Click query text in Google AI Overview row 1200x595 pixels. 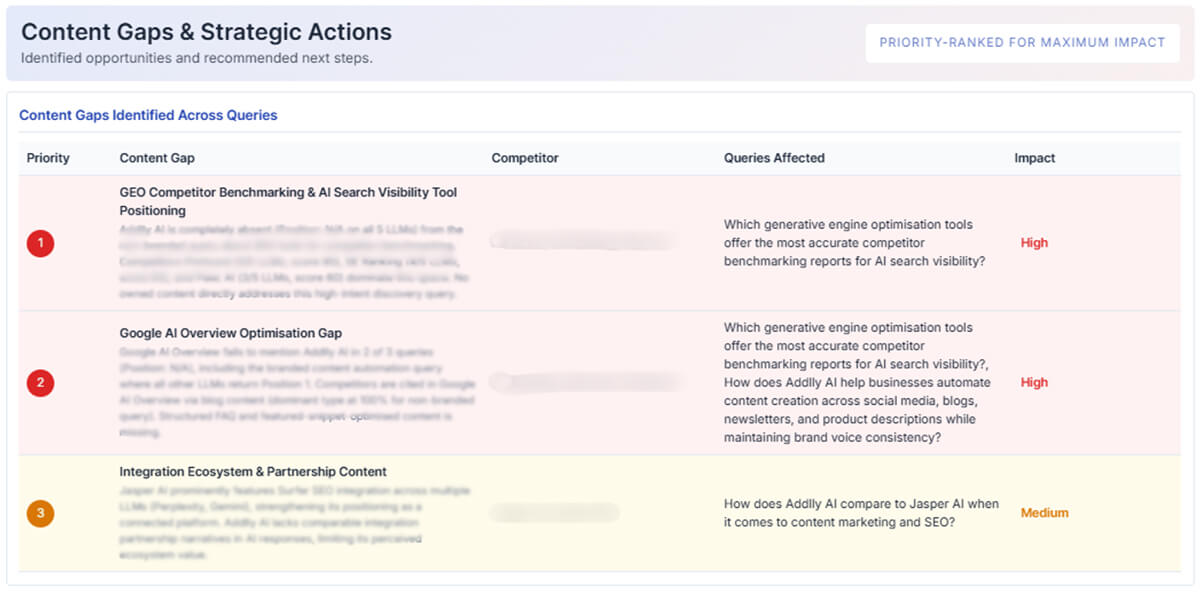[x=858, y=382]
